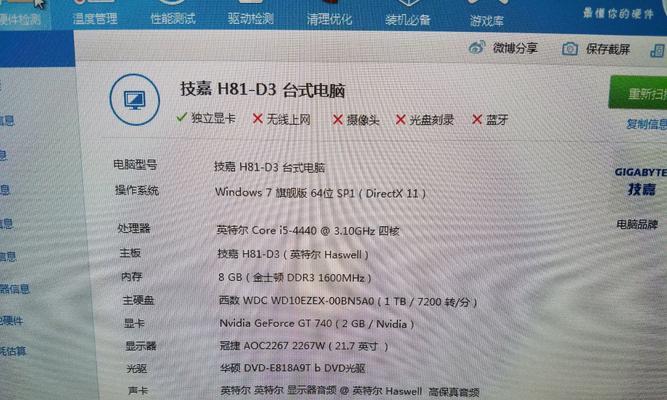The height and width of the screenshot is (400, 667).
Task: Click the 电脑品牌 label under the logo
Action: [x=637, y=224]
